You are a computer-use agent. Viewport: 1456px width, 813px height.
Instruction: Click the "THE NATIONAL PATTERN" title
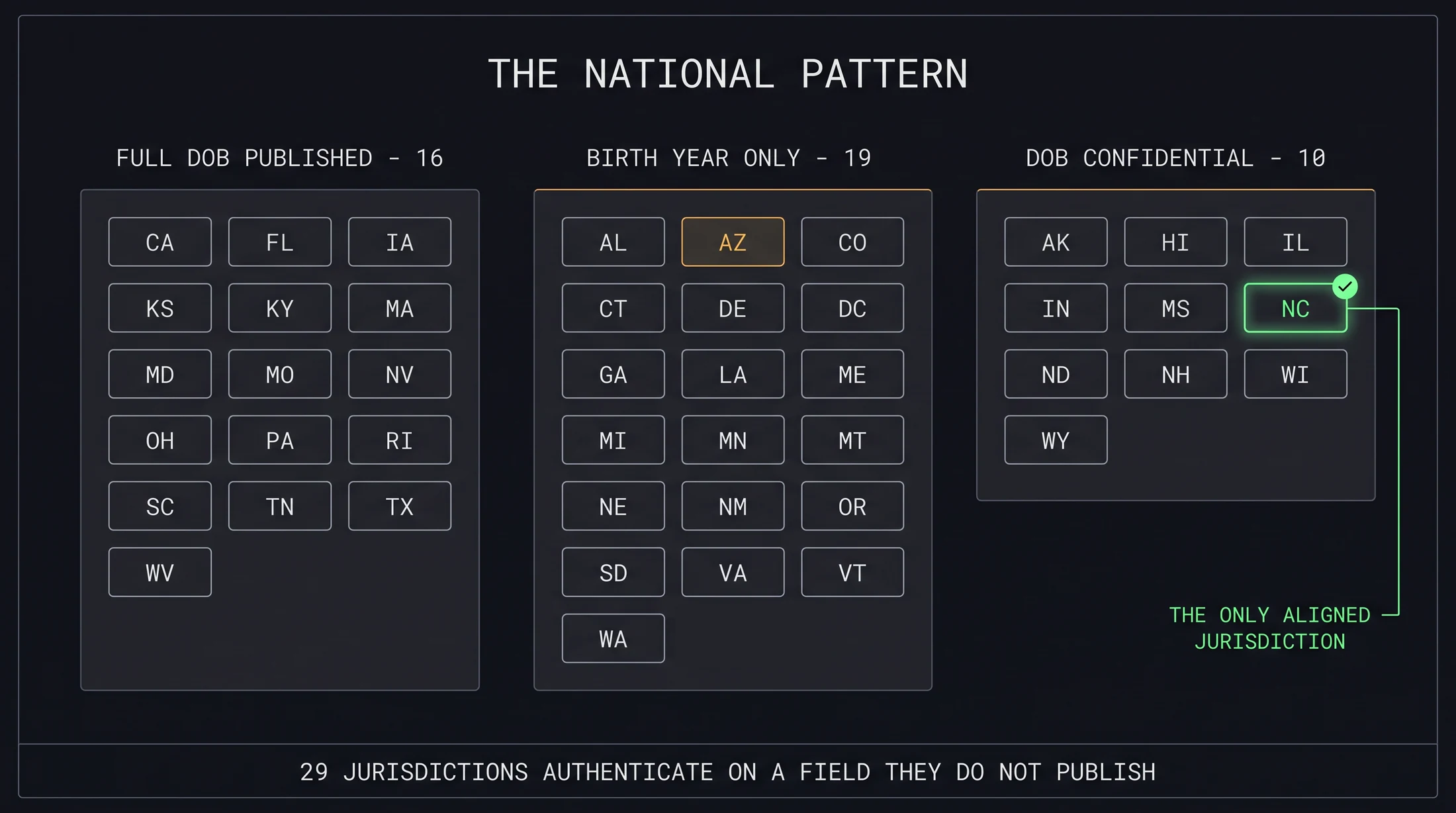(x=728, y=73)
